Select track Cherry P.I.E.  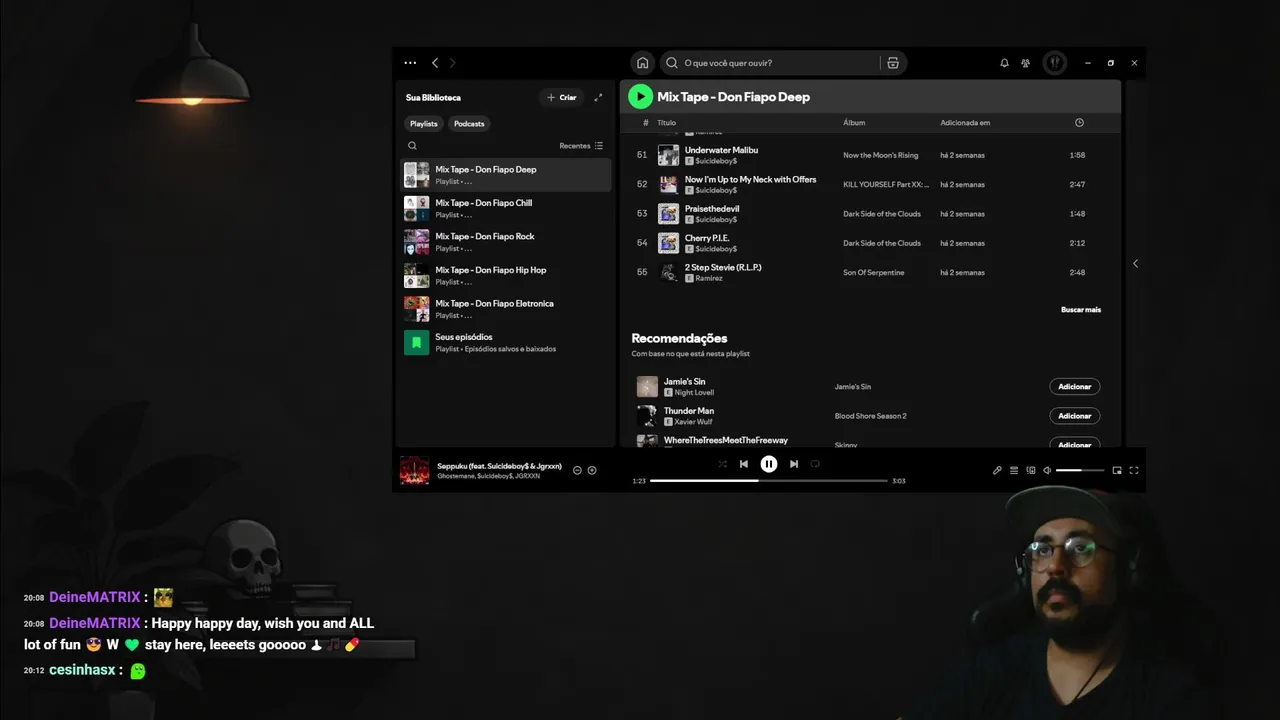point(707,238)
